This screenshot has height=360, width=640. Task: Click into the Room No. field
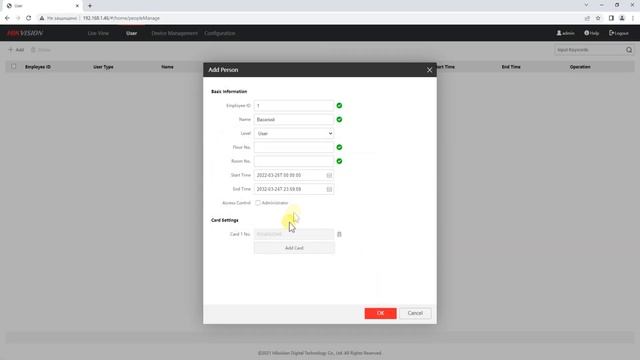click(x=294, y=161)
